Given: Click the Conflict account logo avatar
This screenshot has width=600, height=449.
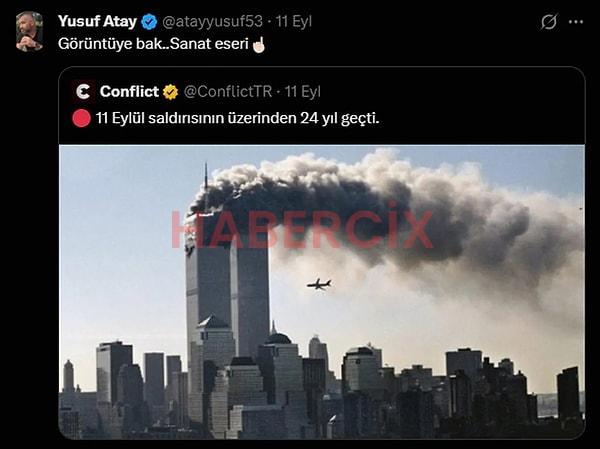Looking at the screenshot, I should click(x=83, y=92).
